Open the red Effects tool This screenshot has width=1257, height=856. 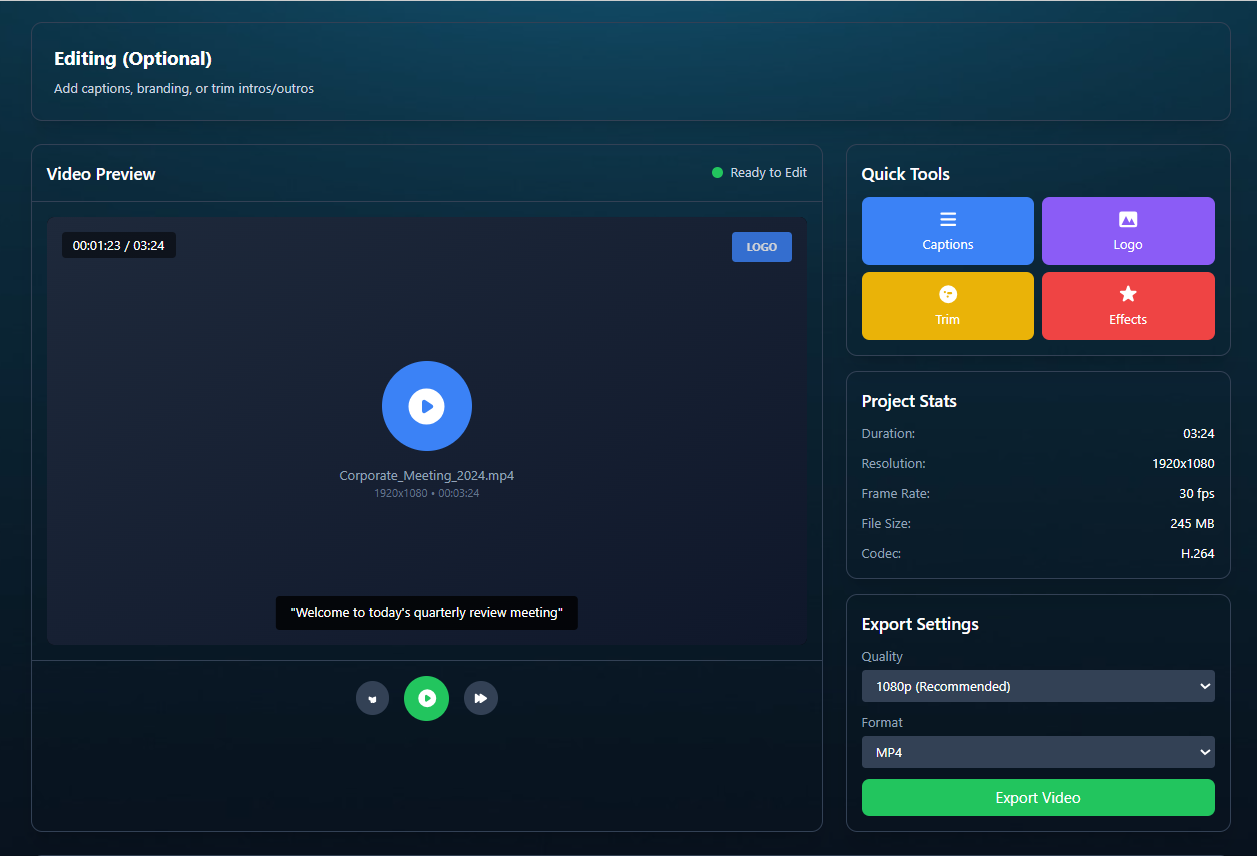tap(1127, 306)
